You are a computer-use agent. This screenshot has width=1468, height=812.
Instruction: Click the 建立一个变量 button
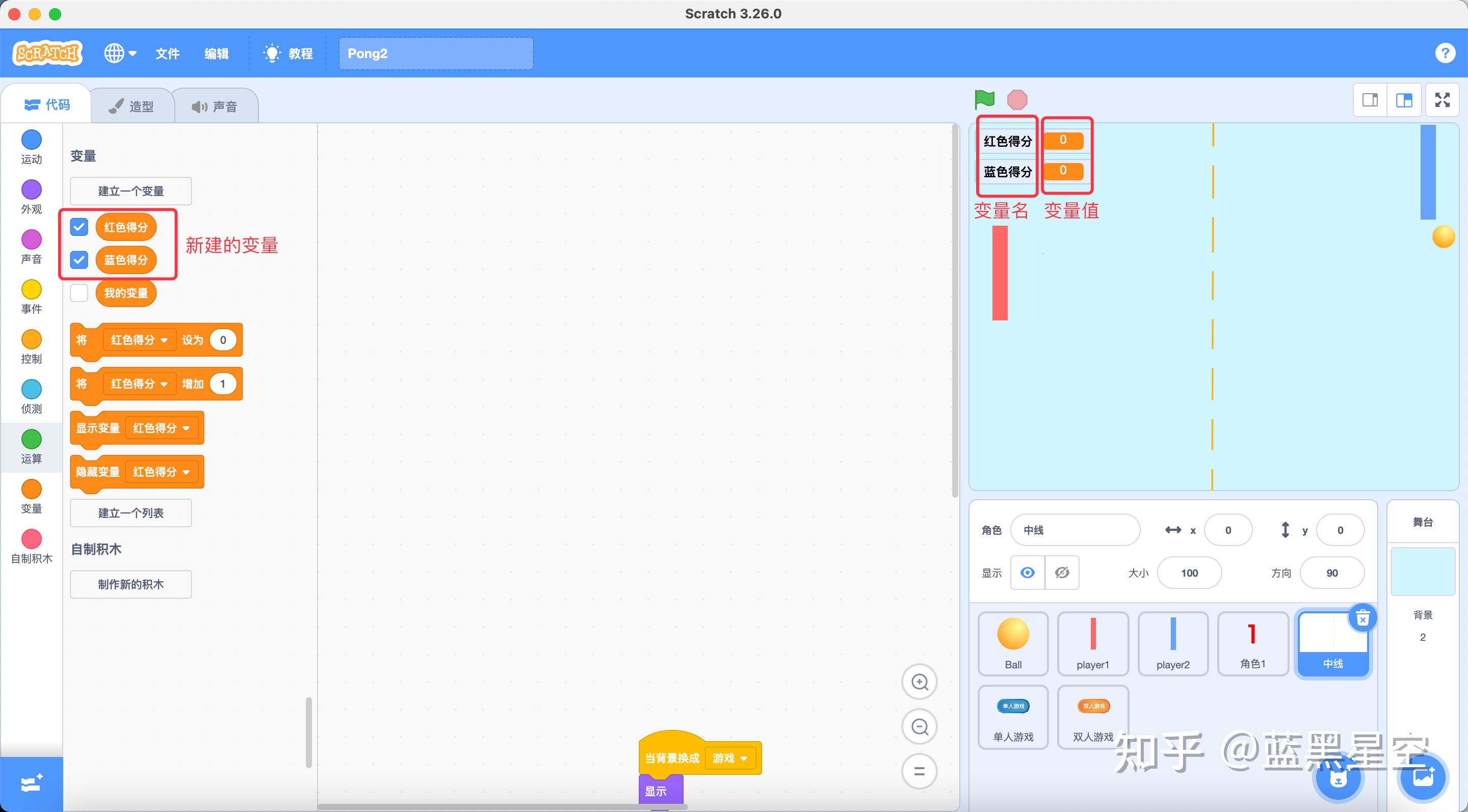pos(130,191)
